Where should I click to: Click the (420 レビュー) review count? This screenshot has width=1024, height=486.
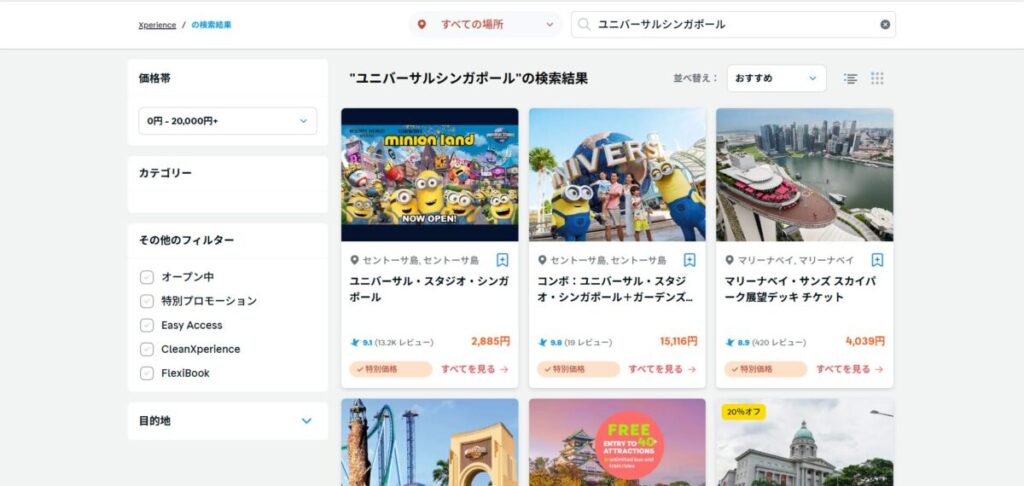pos(778,342)
